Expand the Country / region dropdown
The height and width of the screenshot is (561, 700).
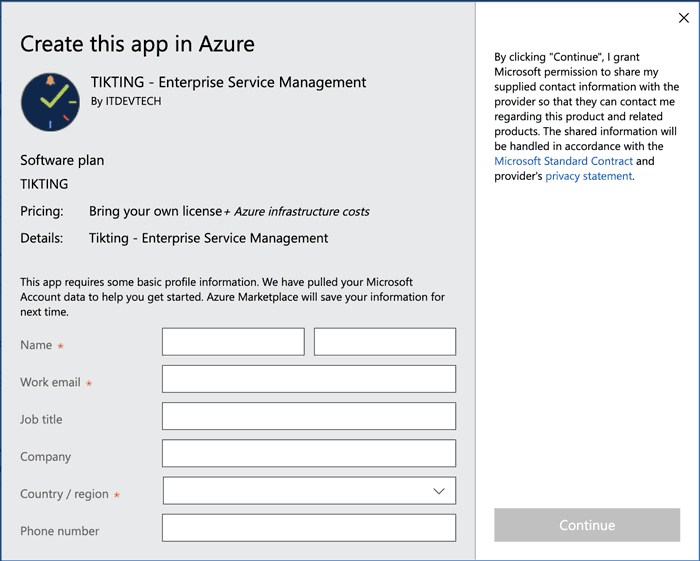coord(309,491)
